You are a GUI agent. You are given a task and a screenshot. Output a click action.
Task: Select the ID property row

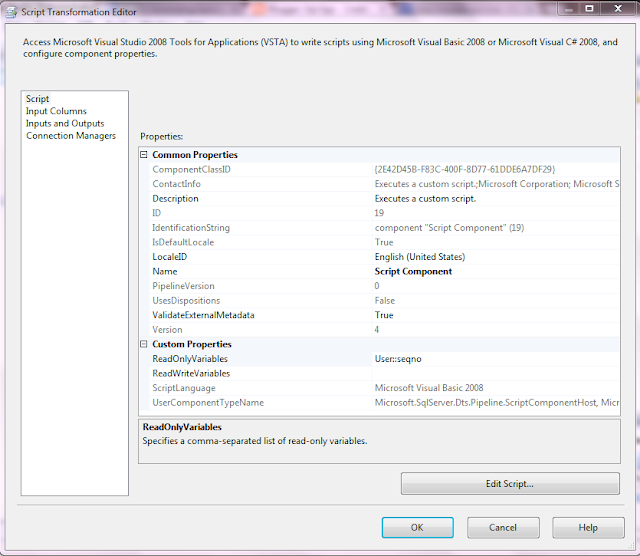click(x=380, y=213)
